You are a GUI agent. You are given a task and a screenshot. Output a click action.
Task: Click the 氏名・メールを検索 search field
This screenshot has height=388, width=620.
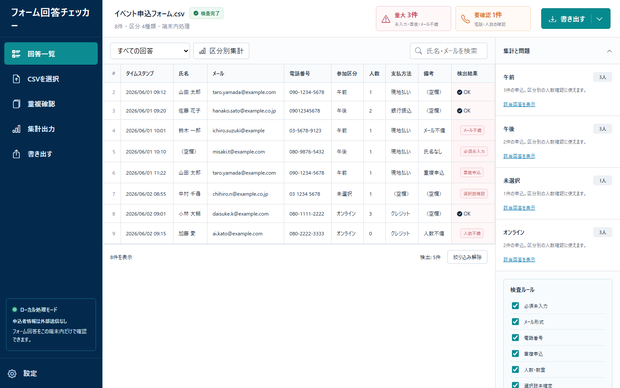(448, 51)
